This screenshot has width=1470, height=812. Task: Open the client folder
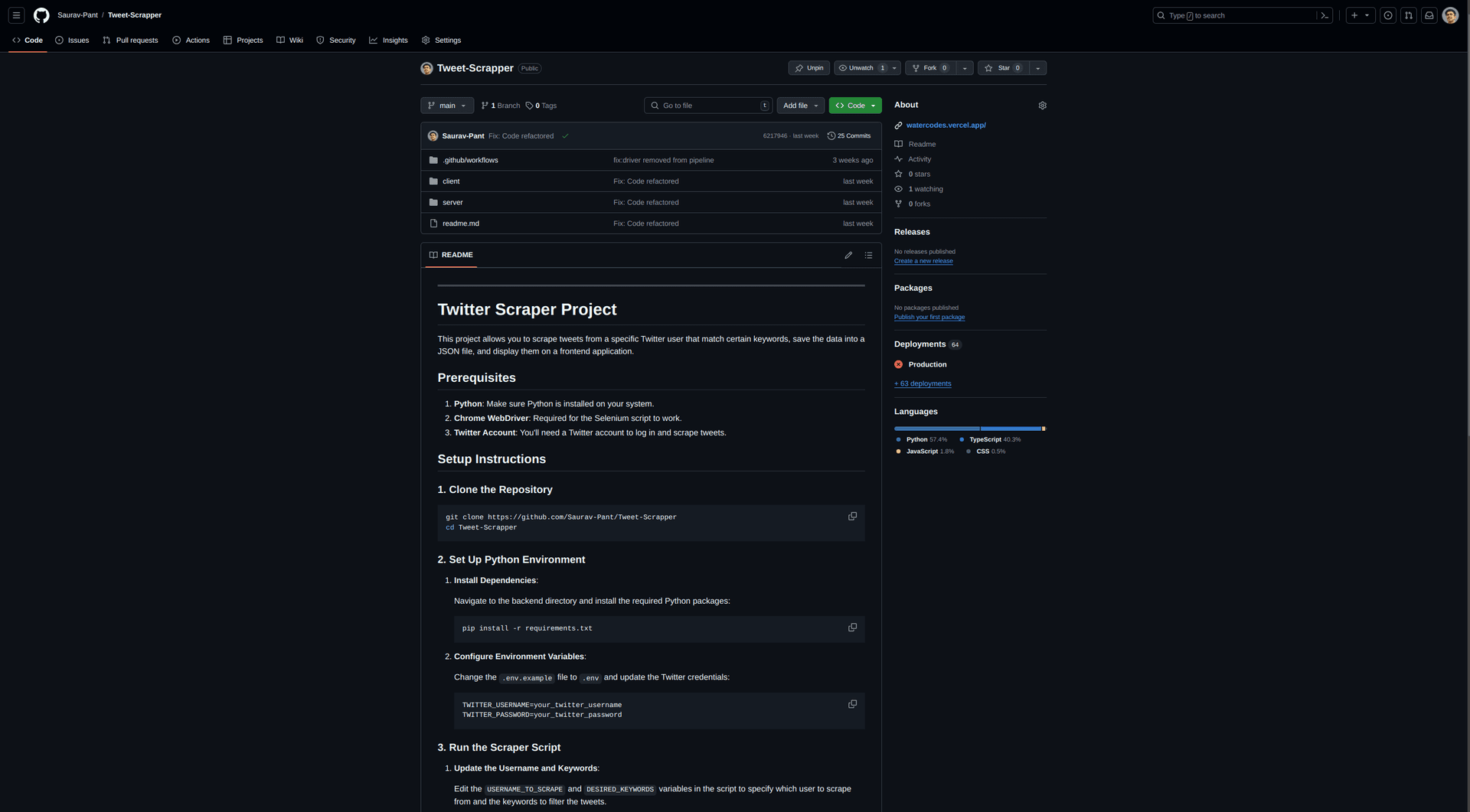click(x=451, y=181)
